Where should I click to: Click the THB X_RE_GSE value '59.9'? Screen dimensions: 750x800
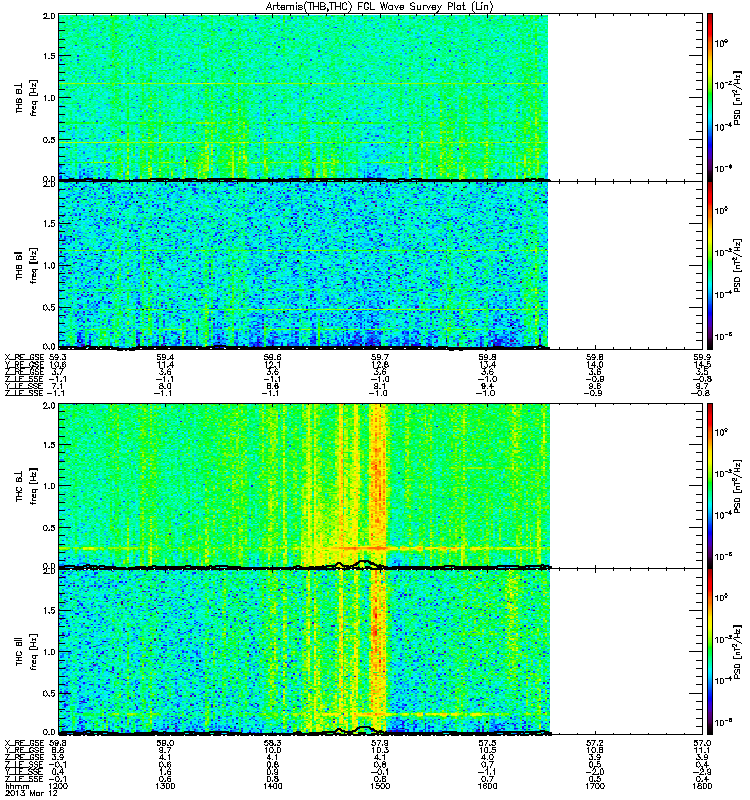pyautogui.click(x=702, y=357)
